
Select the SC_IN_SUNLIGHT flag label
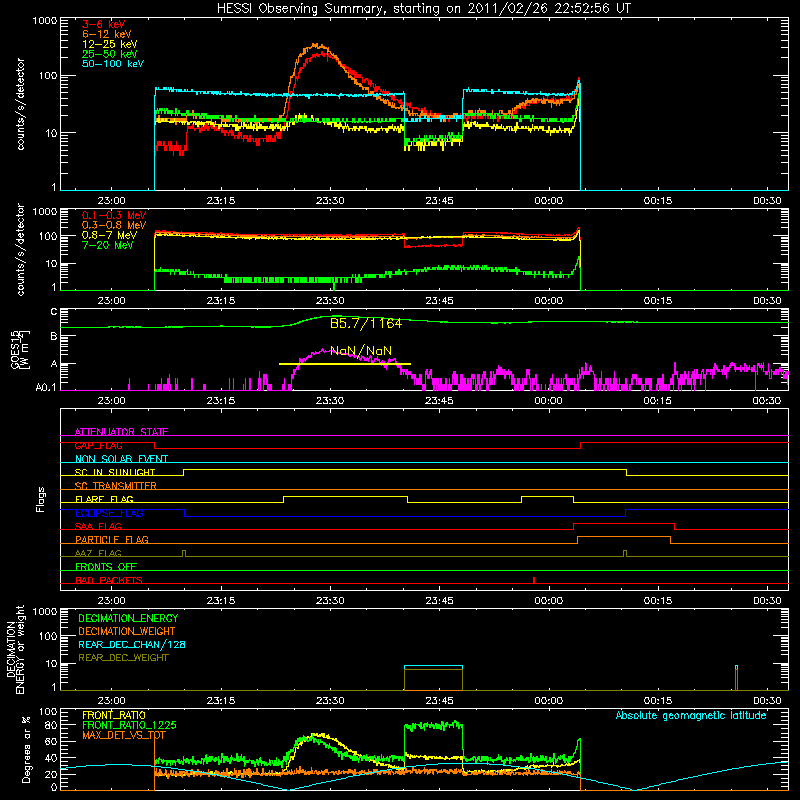[x=115, y=472]
